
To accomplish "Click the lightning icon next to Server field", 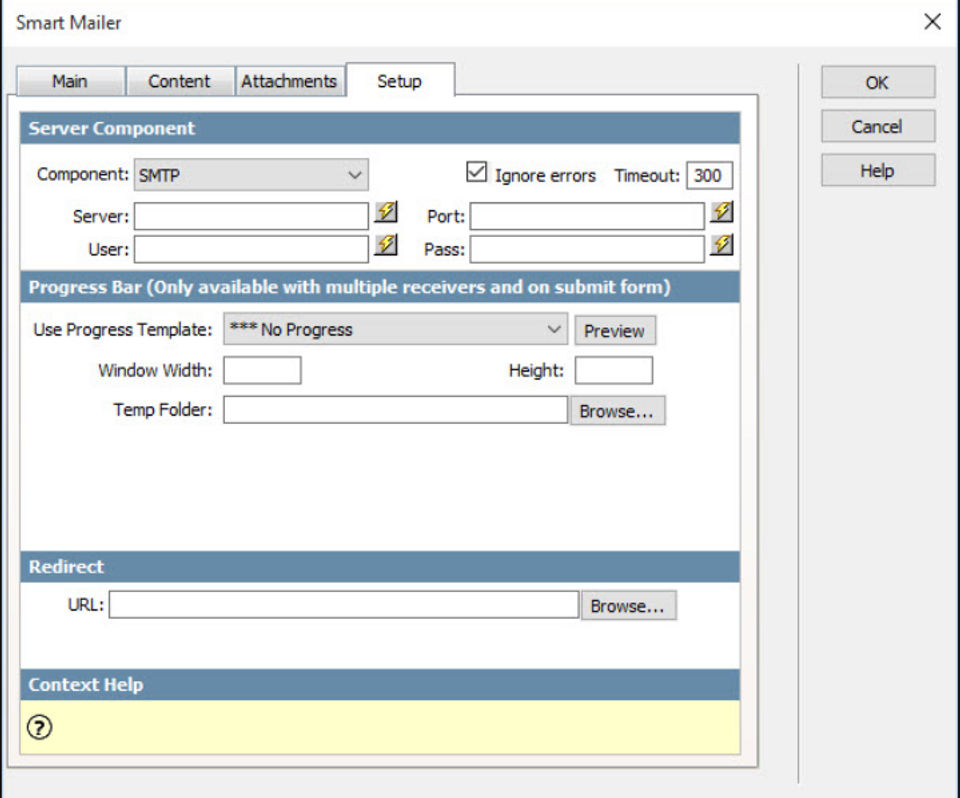I will 386,213.
